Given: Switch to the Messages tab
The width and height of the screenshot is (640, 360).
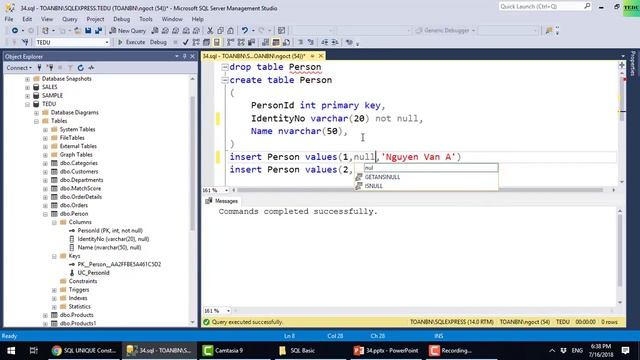Looking at the screenshot, I should tap(222, 201).
